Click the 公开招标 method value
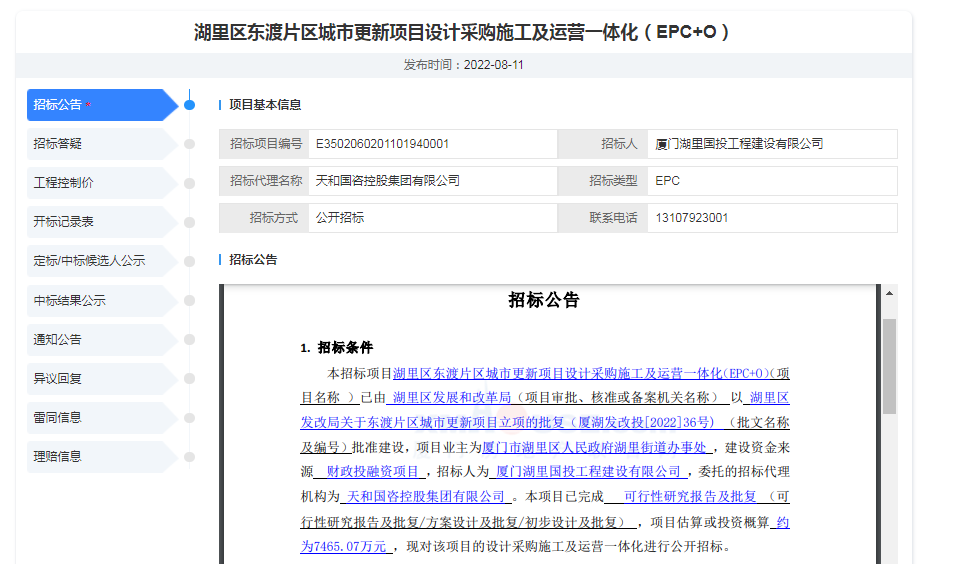The width and height of the screenshot is (962, 564). (x=339, y=218)
